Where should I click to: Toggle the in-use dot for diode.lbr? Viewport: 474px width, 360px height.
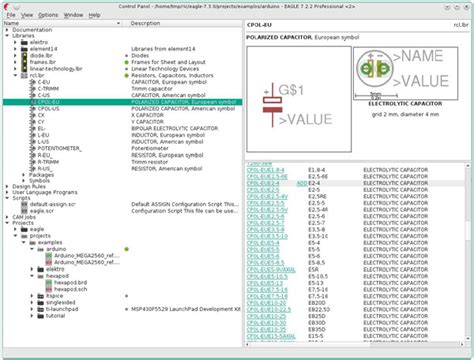pos(127,56)
